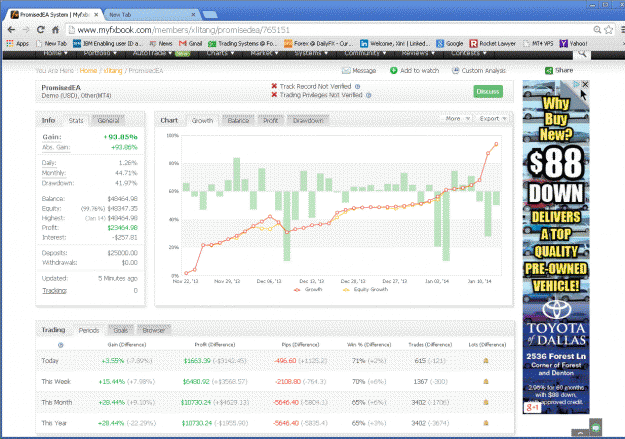Switch to the General info tab
The height and width of the screenshot is (439, 625).
(x=108, y=120)
